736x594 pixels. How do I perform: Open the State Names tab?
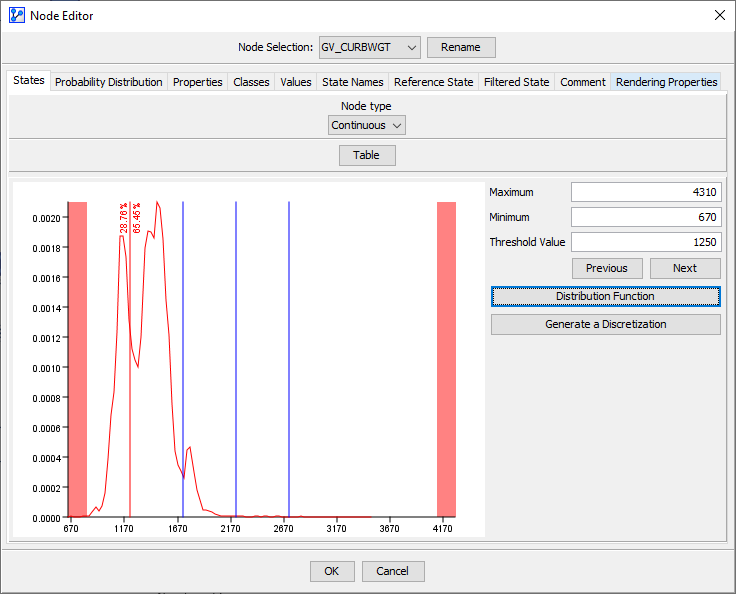tap(352, 82)
